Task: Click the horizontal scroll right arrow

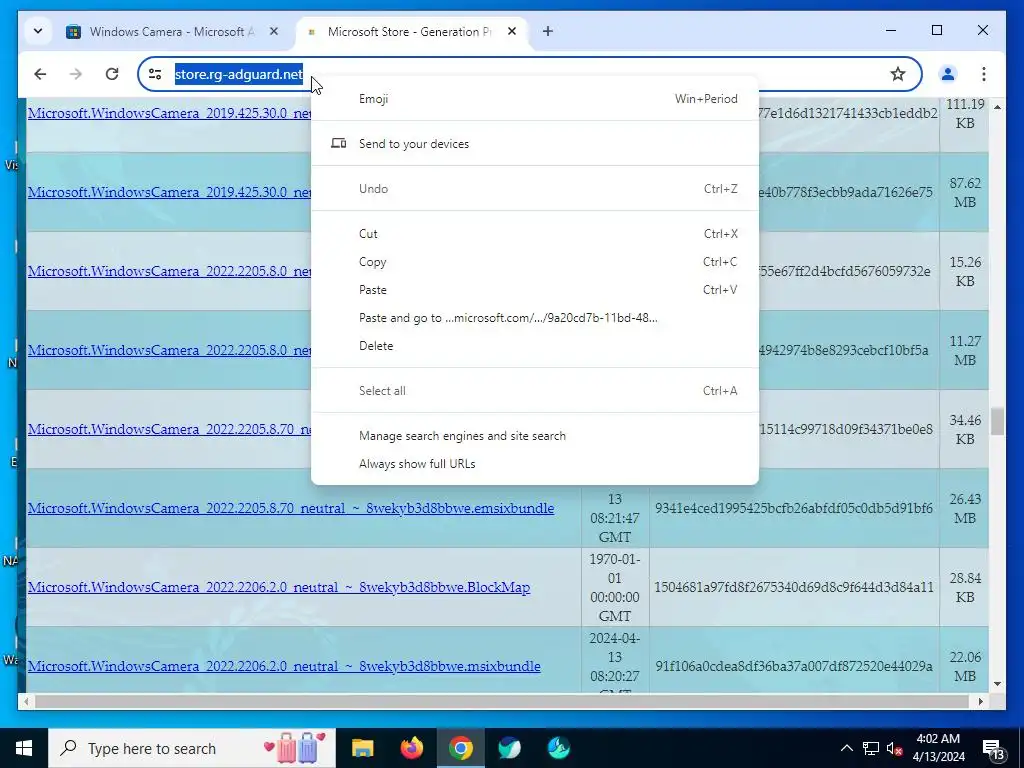Action: pos(980,701)
